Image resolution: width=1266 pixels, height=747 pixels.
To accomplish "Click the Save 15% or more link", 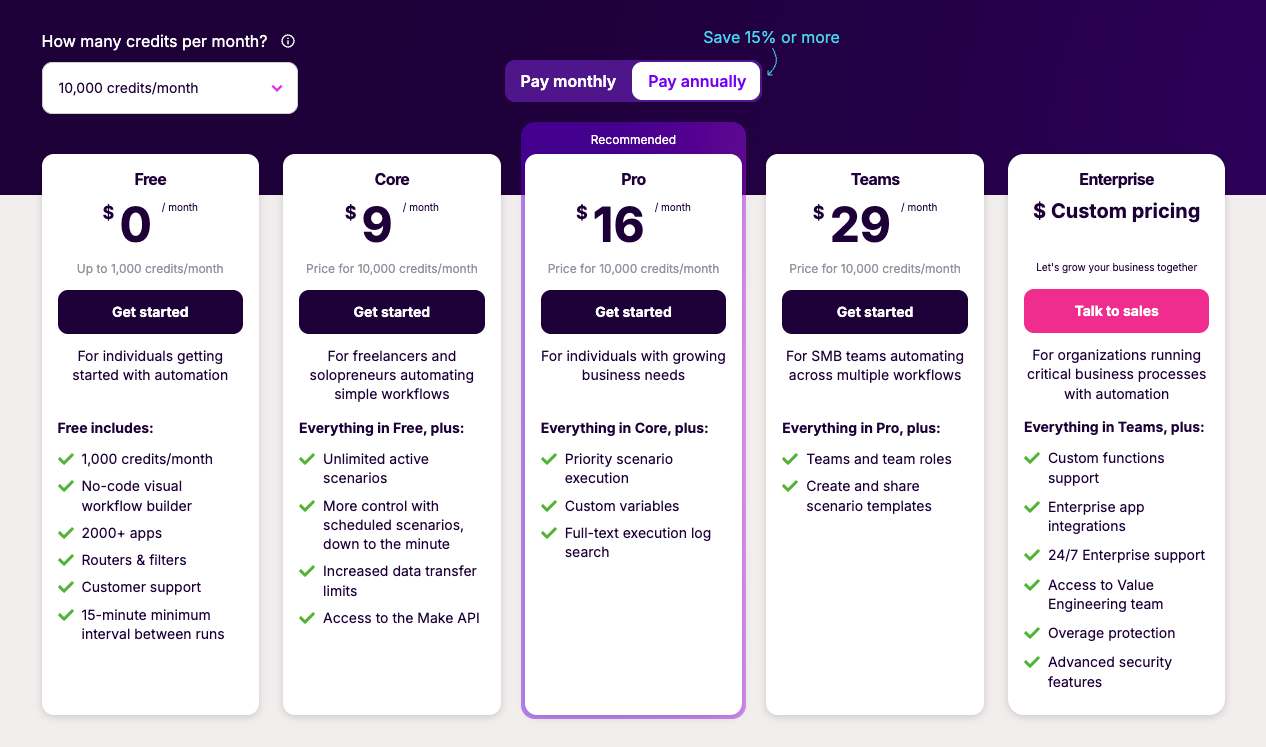I will 771,37.
